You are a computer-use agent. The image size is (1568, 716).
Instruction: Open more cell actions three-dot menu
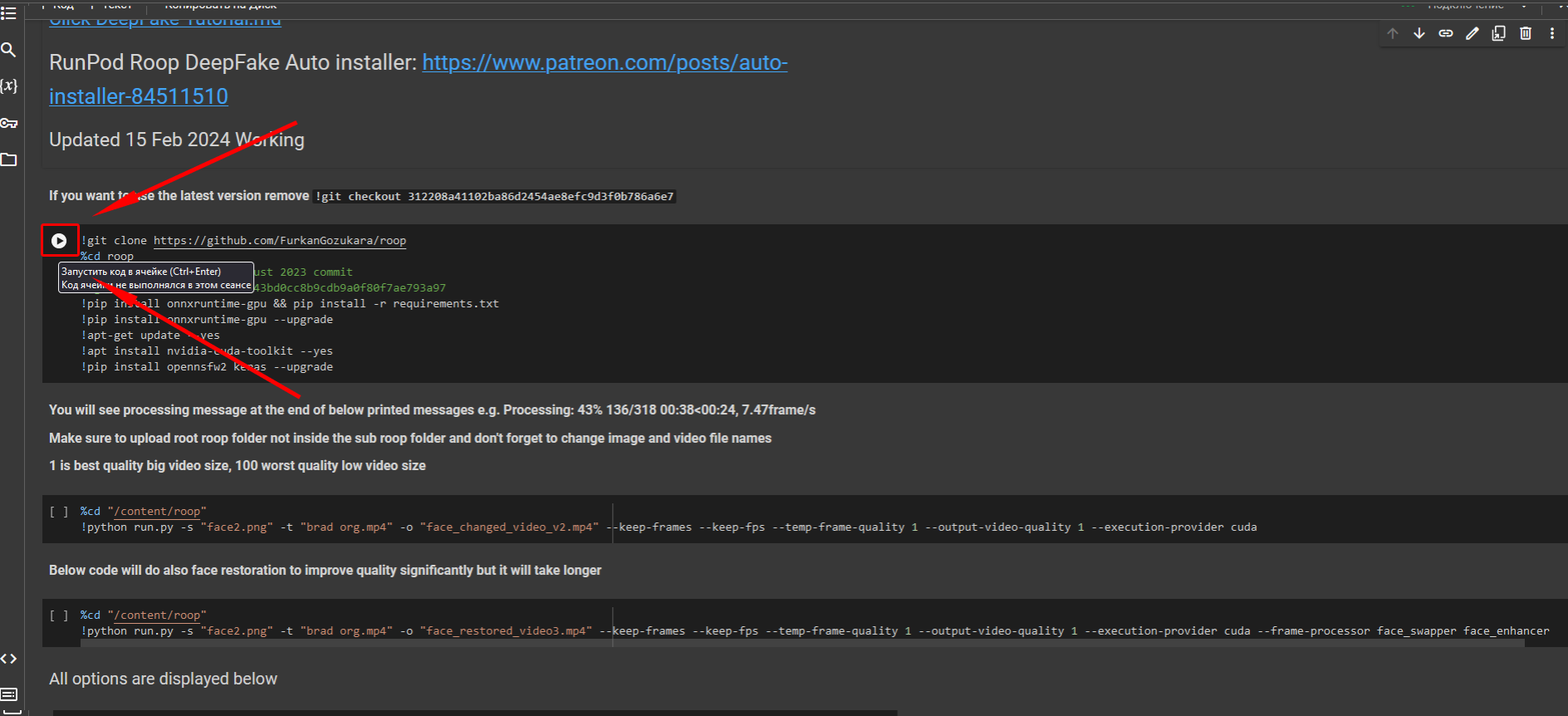tap(1552, 33)
